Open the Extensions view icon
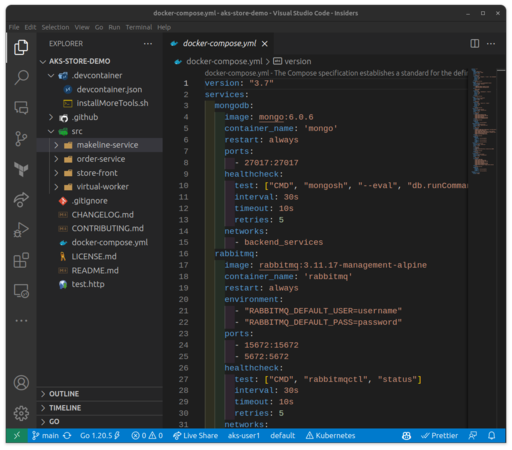The width and height of the screenshot is (512, 450). click(21, 260)
